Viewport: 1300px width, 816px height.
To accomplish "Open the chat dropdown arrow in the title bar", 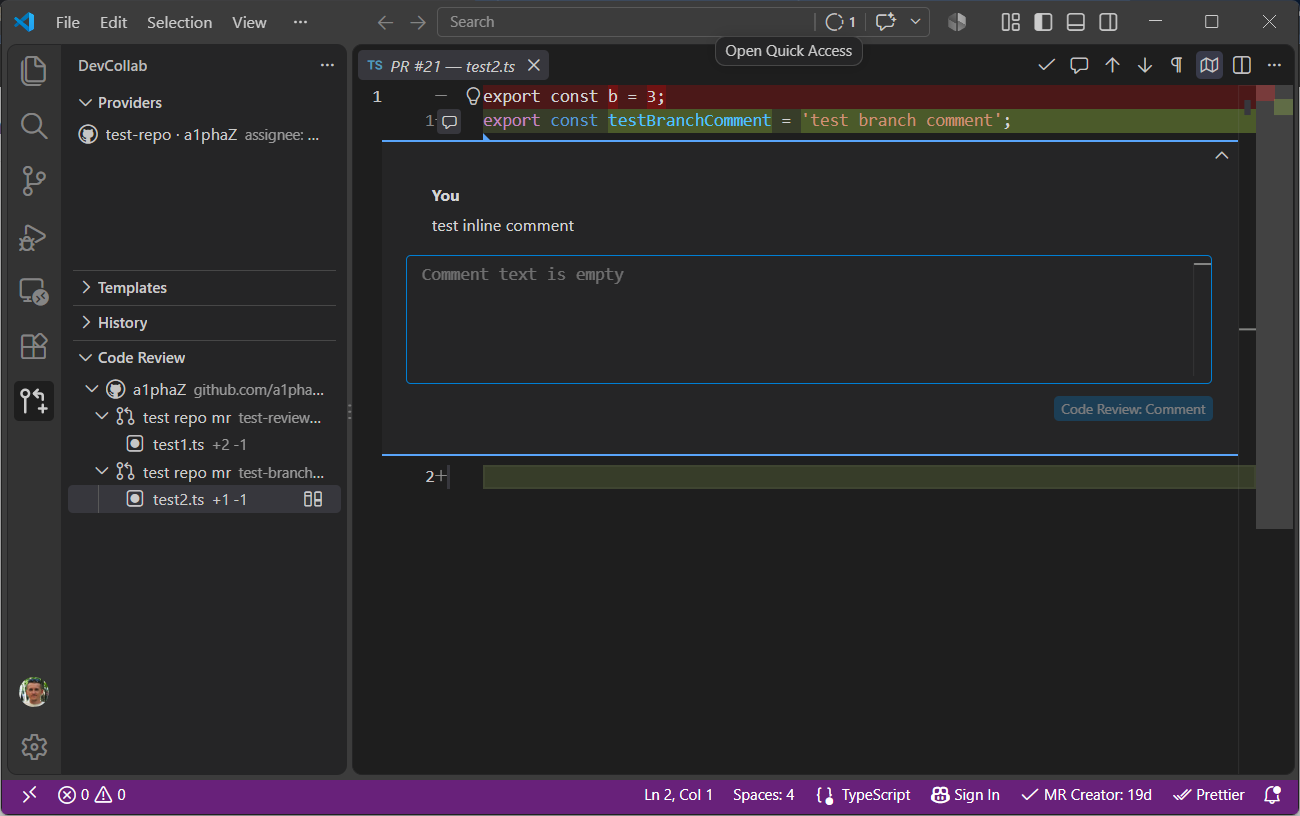I will [x=915, y=22].
